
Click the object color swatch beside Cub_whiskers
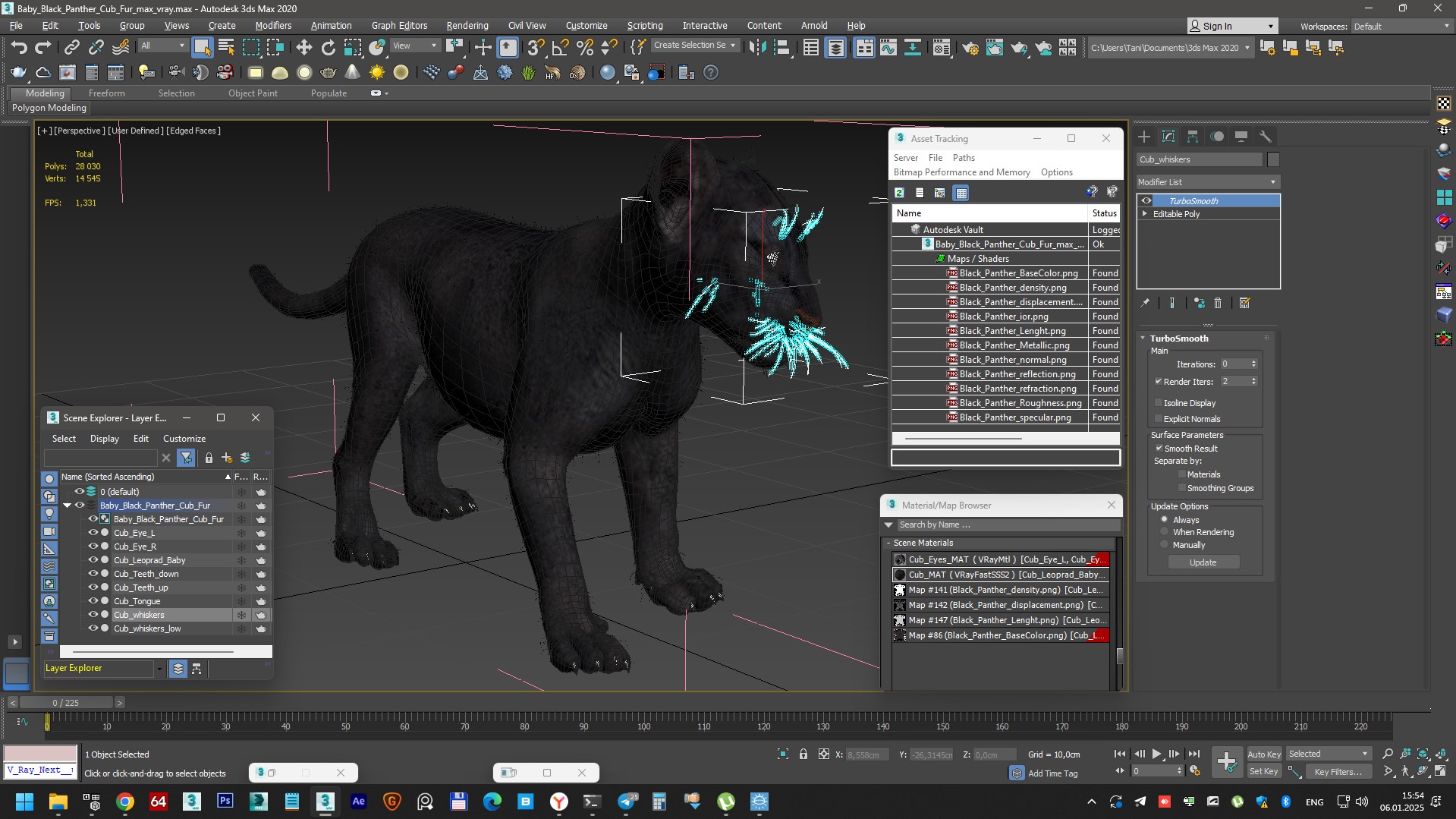(x=1273, y=159)
